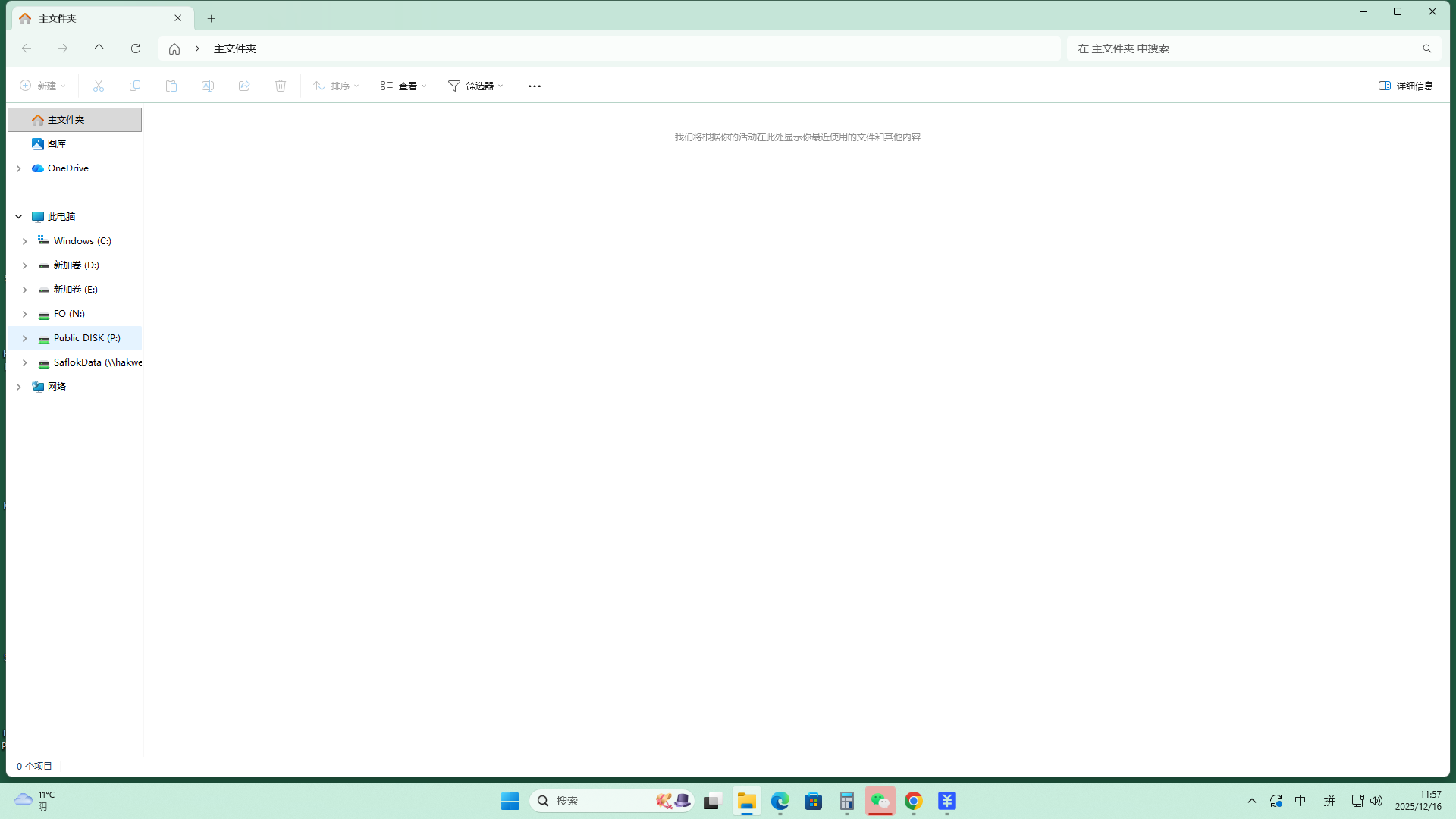Open Gallery (图库) in sidebar
Image resolution: width=1456 pixels, height=819 pixels.
click(57, 143)
